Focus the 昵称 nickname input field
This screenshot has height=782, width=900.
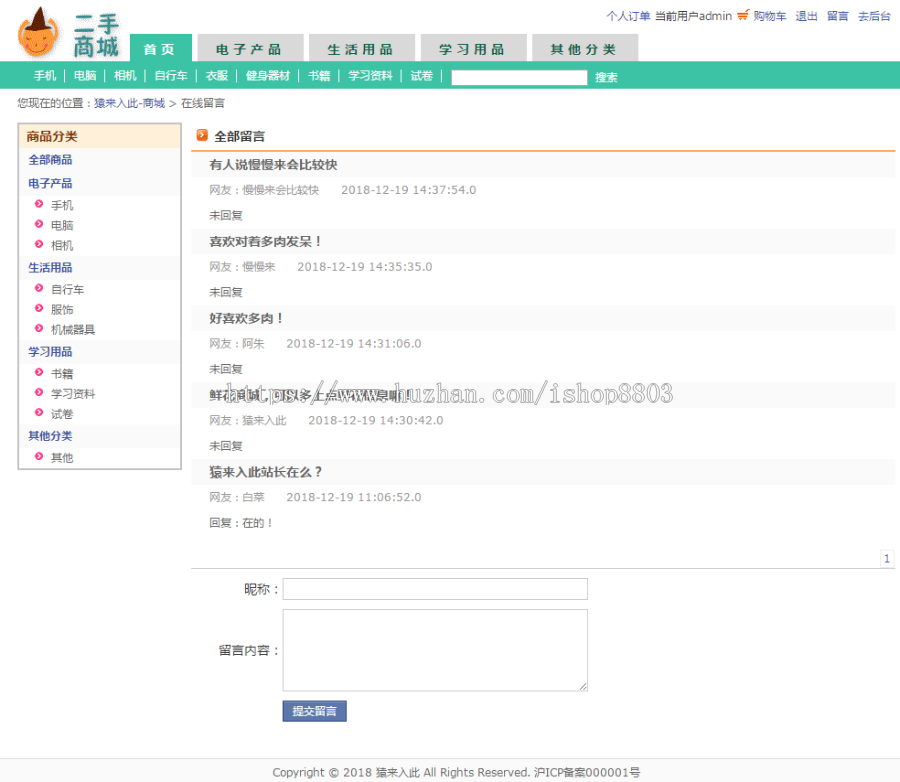(435, 589)
